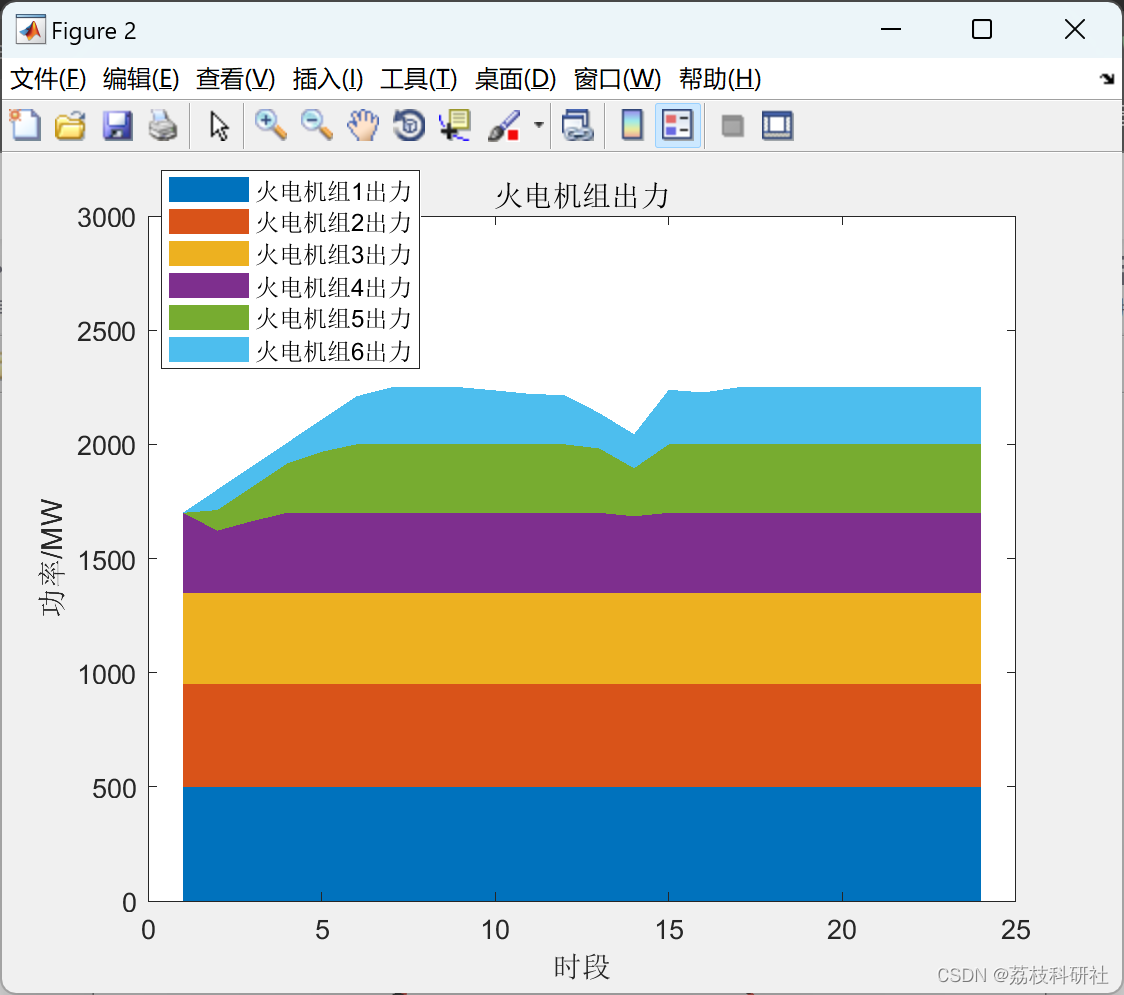Open the 查看(V) menu
Image resolution: width=1124 pixels, height=995 pixels.
(235, 79)
